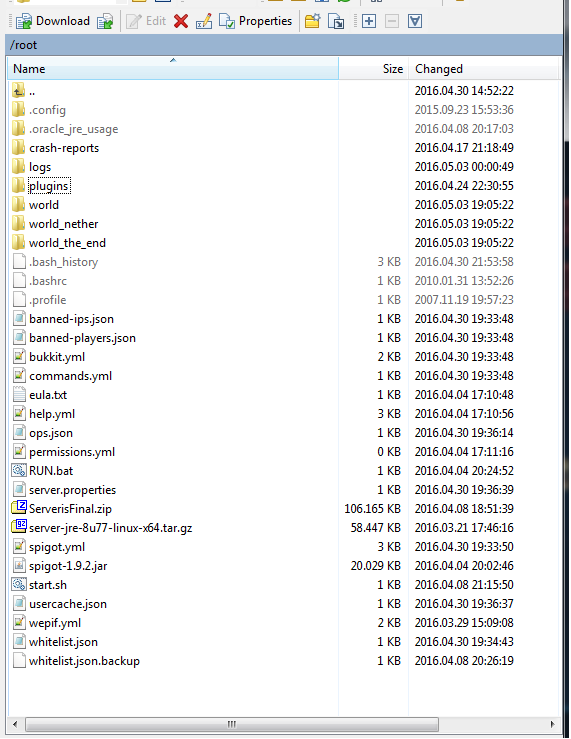Sort files by the Size column header
Viewport: 571px width, 739px height.
[x=373, y=69]
